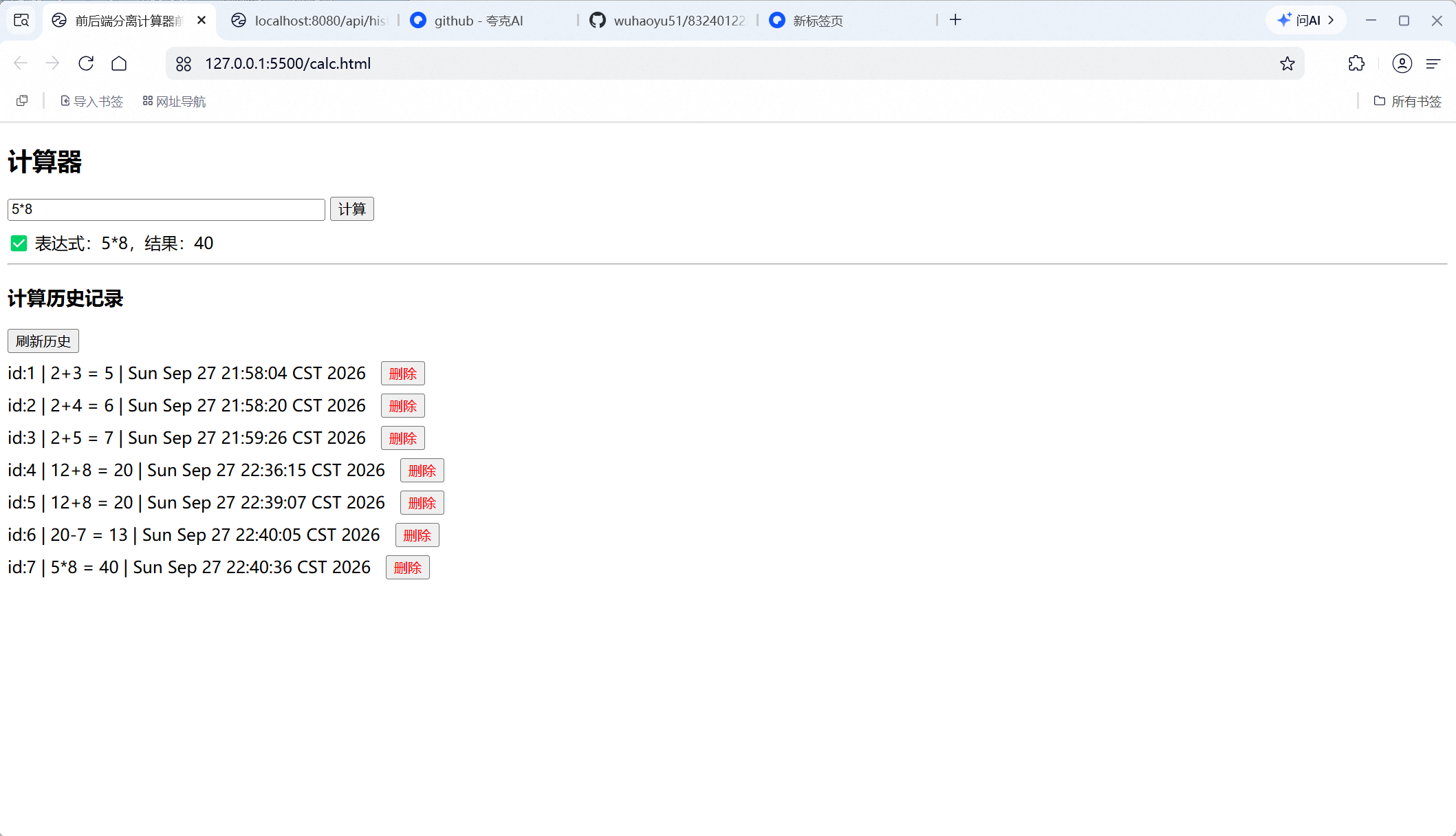
Task: Delete history record id:4
Action: coord(422,471)
